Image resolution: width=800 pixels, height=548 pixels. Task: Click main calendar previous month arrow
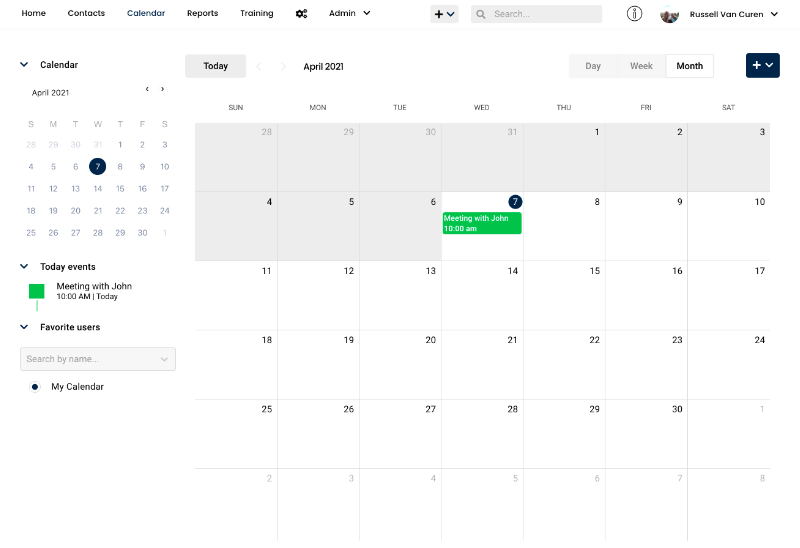[x=258, y=66]
